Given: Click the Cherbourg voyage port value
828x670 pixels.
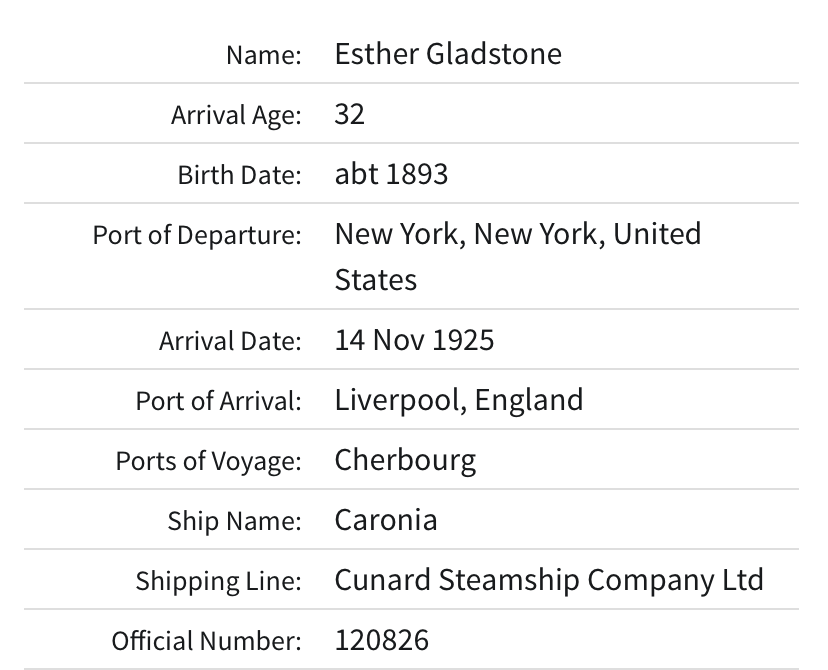Looking at the screenshot, I should (x=405, y=460).
